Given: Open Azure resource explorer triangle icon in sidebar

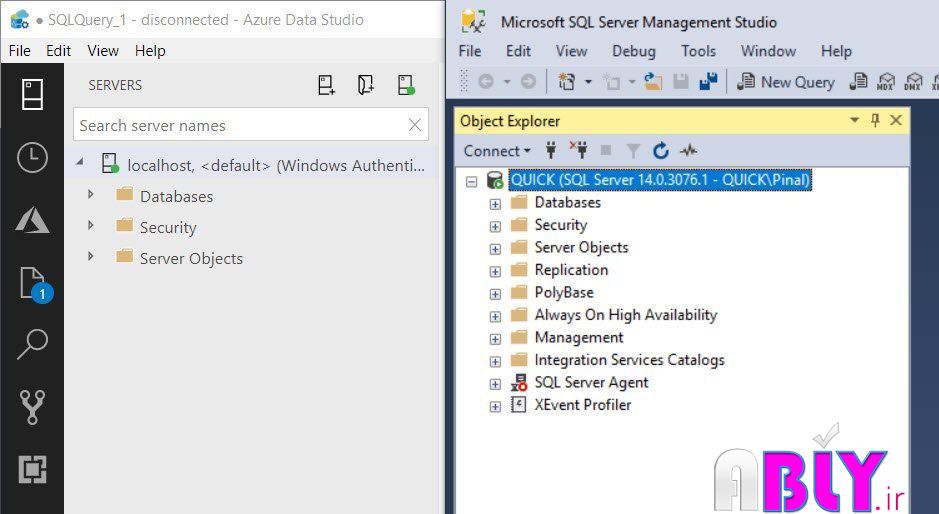Looking at the screenshot, I should click(32, 220).
